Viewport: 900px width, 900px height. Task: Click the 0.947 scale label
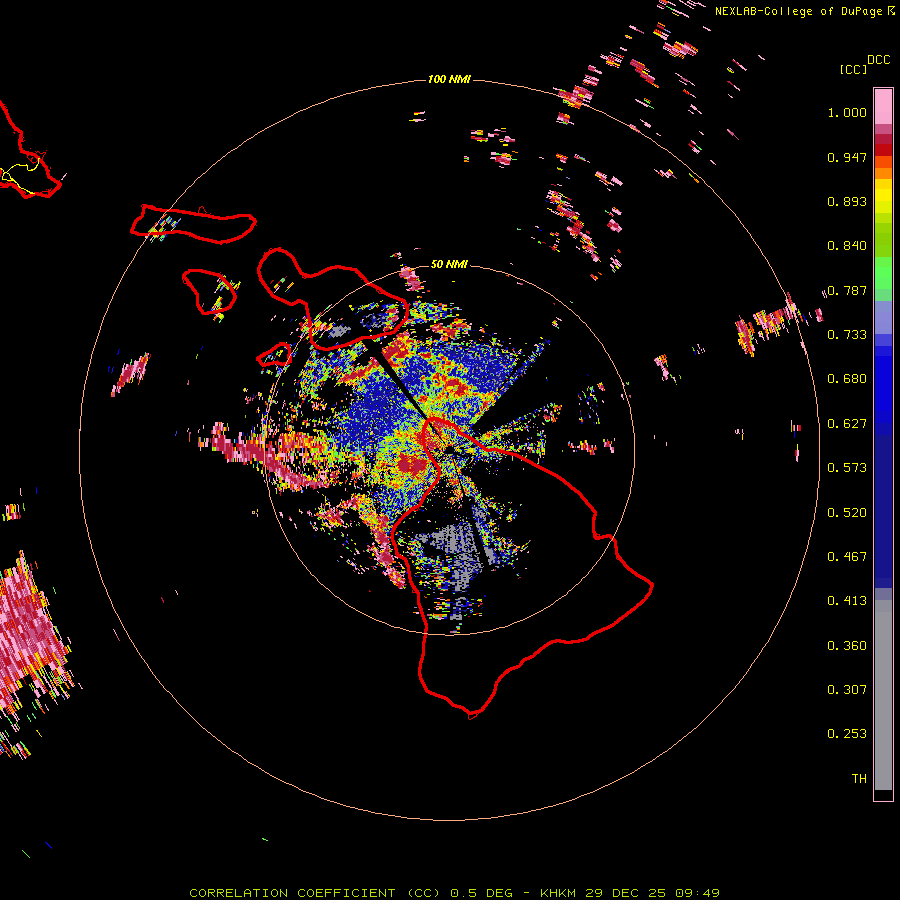click(847, 157)
